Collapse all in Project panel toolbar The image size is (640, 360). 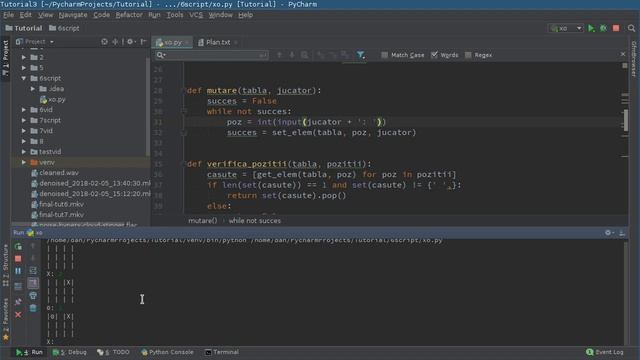[116, 42]
